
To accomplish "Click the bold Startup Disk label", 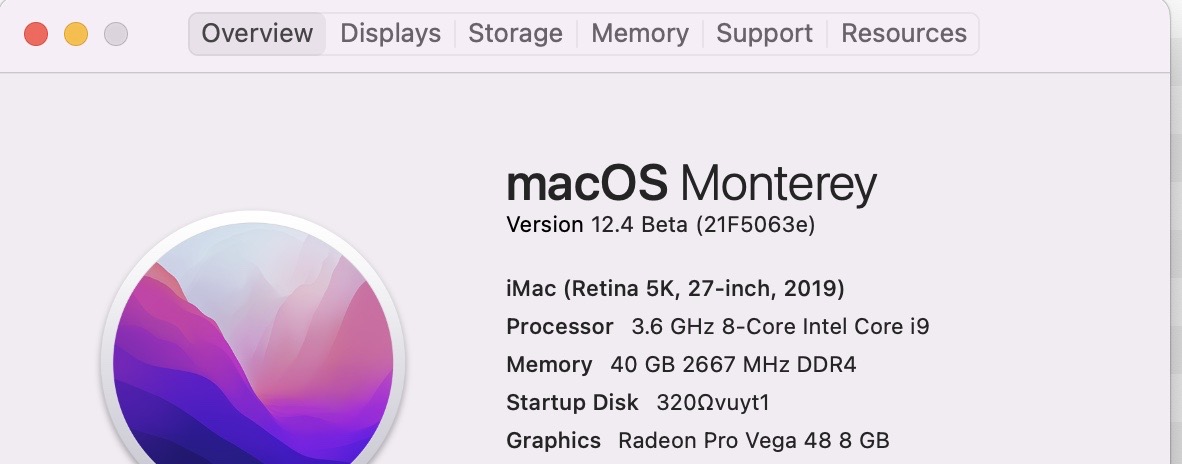I will [x=572, y=403].
